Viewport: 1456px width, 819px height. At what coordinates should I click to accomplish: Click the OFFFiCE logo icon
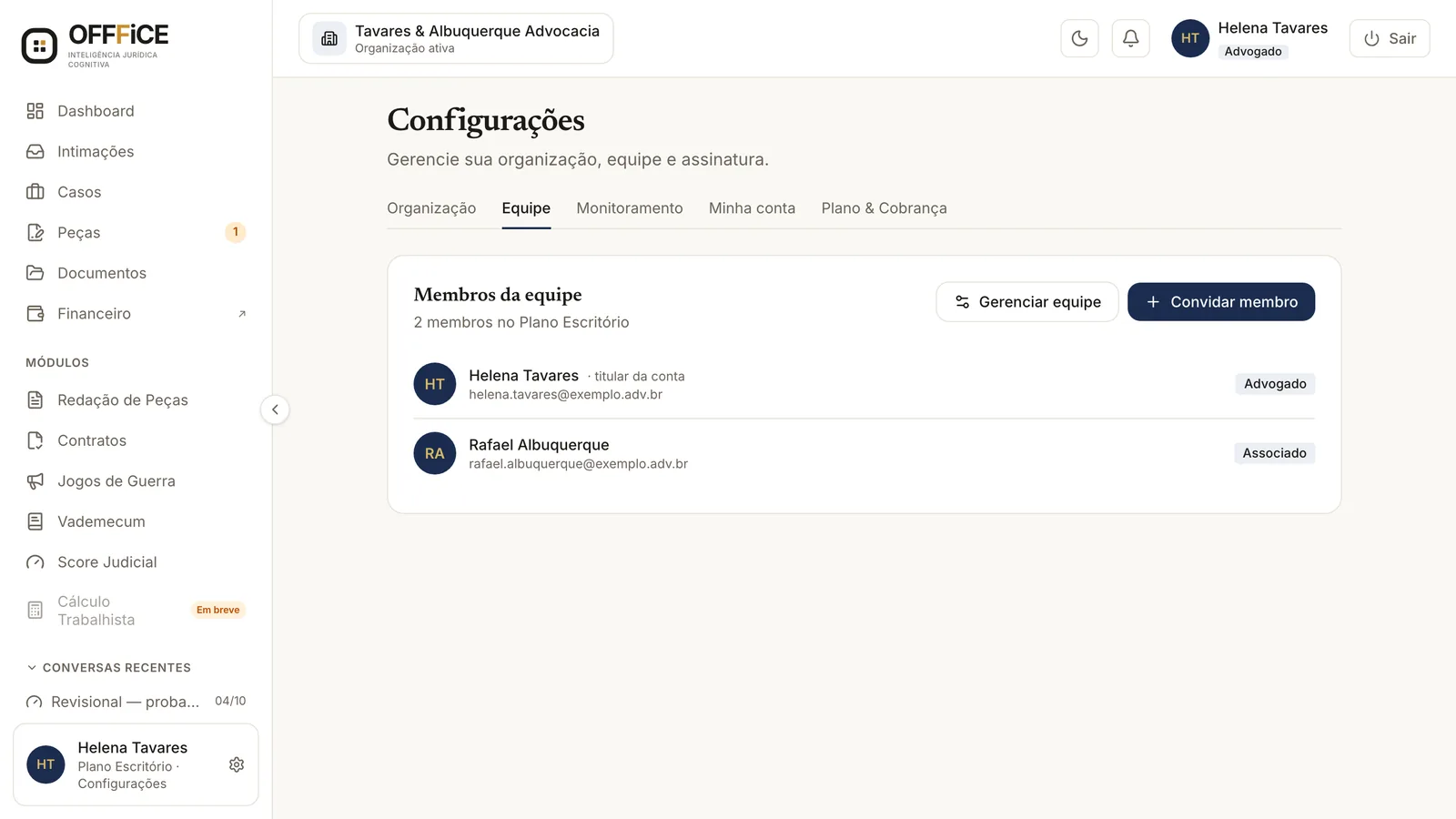tap(39, 45)
